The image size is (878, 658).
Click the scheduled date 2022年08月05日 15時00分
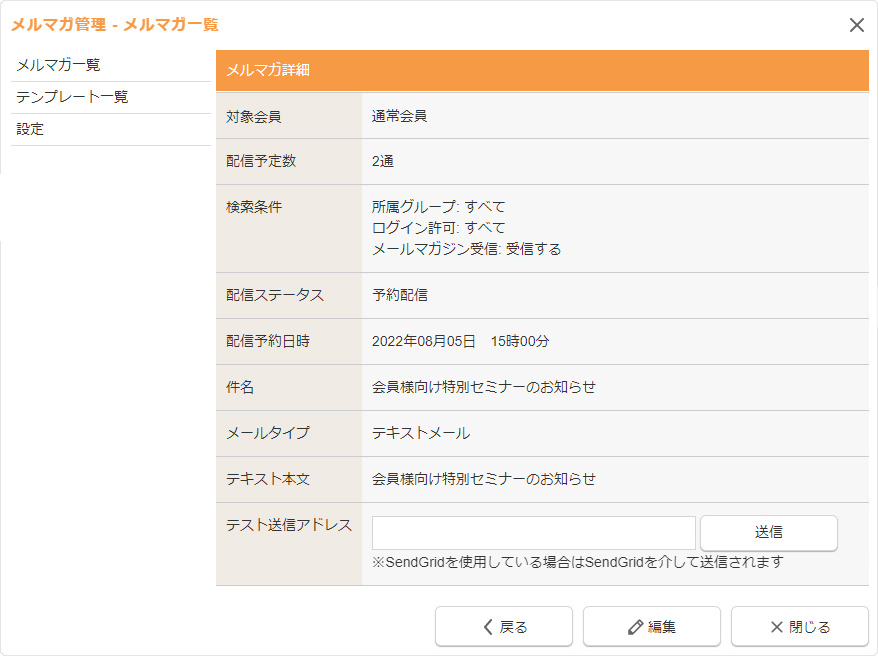460,341
